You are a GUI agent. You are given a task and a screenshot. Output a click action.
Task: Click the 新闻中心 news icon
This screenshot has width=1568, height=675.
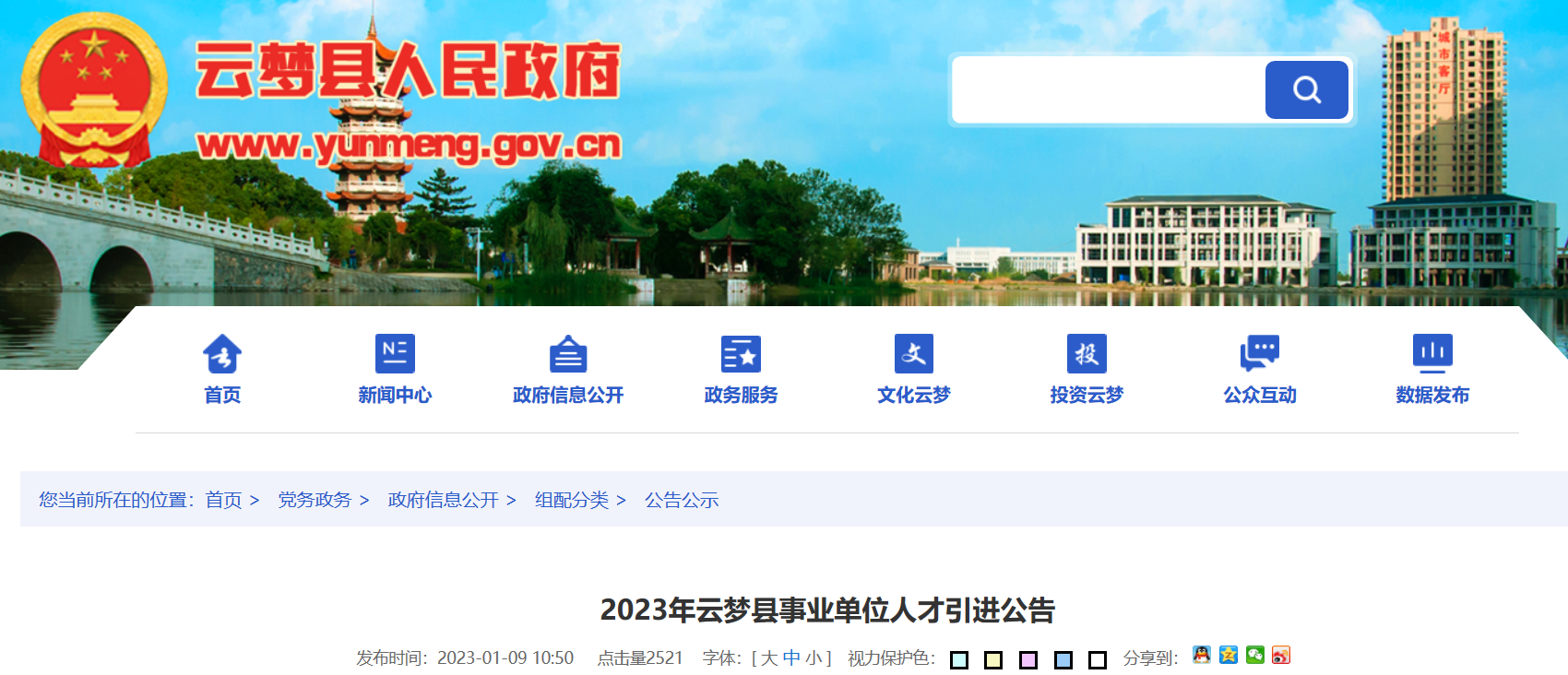point(395,353)
